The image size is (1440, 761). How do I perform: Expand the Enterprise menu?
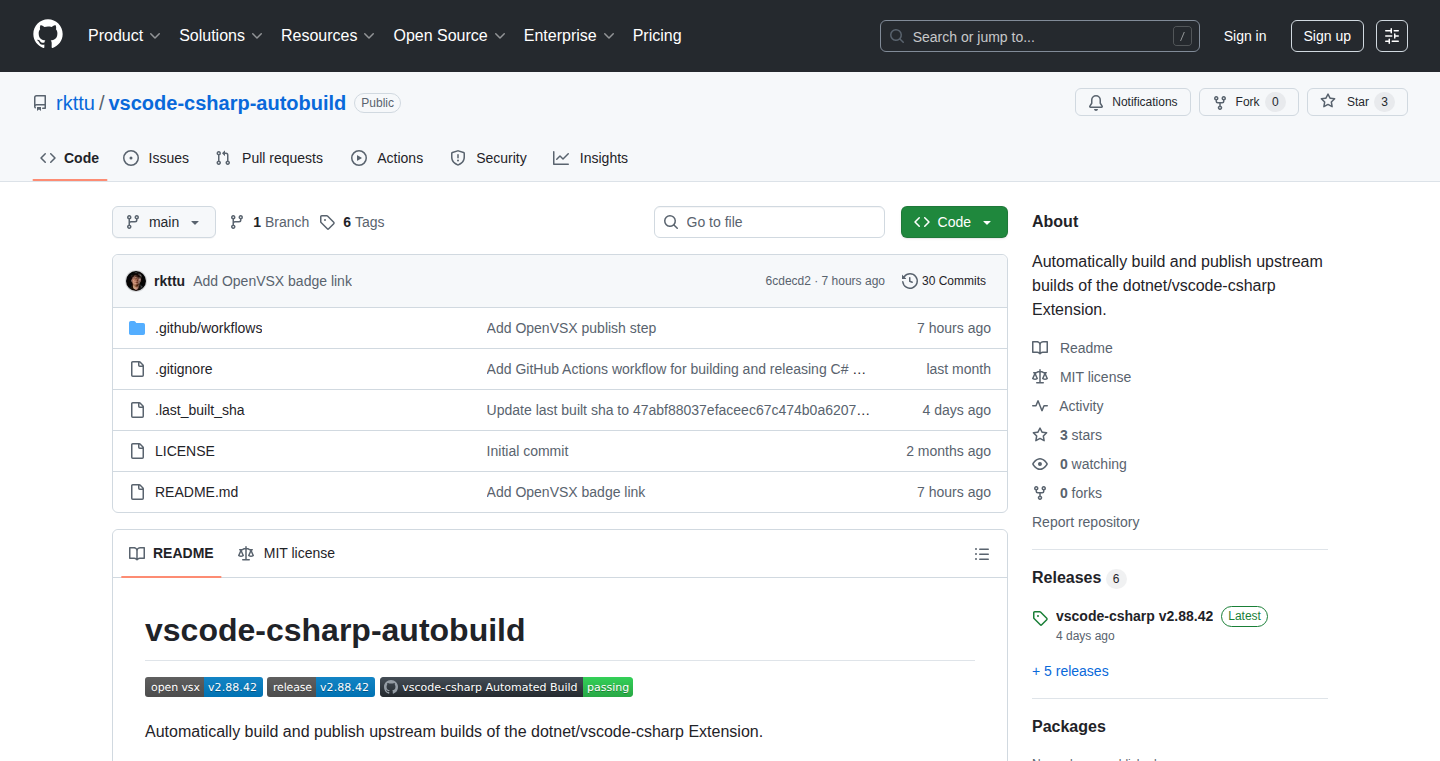point(569,36)
